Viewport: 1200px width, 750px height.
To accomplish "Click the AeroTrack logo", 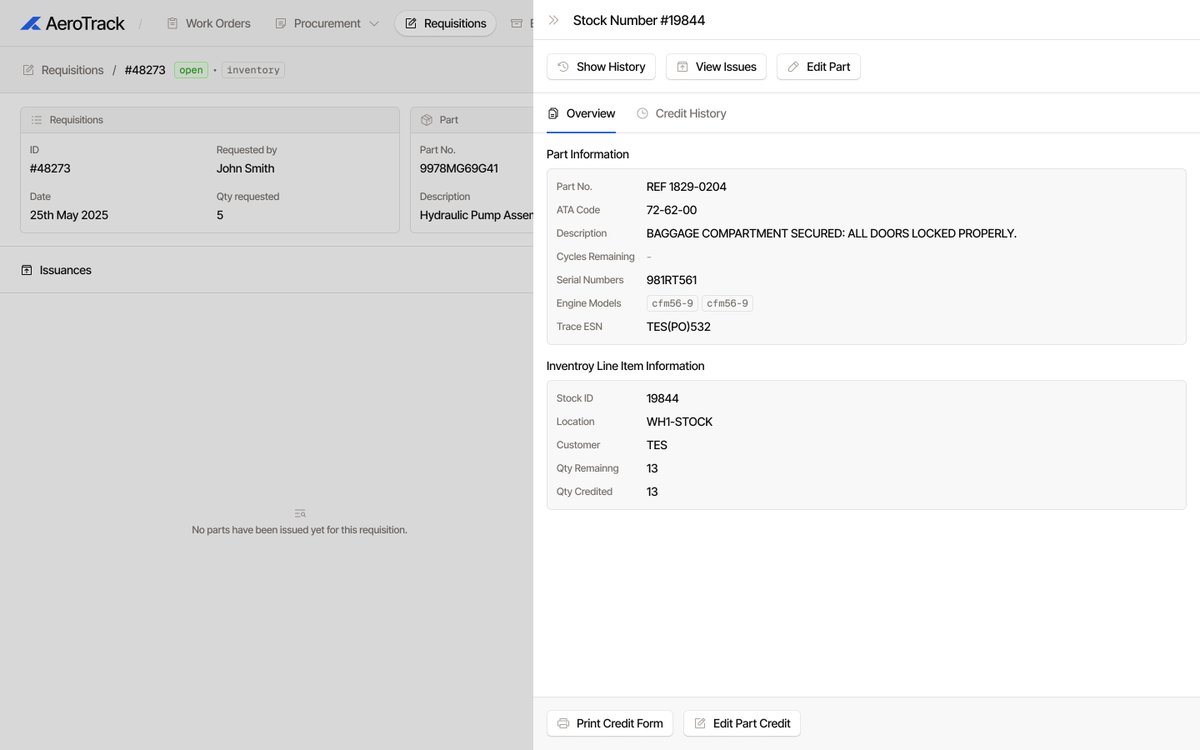I will (72, 23).
